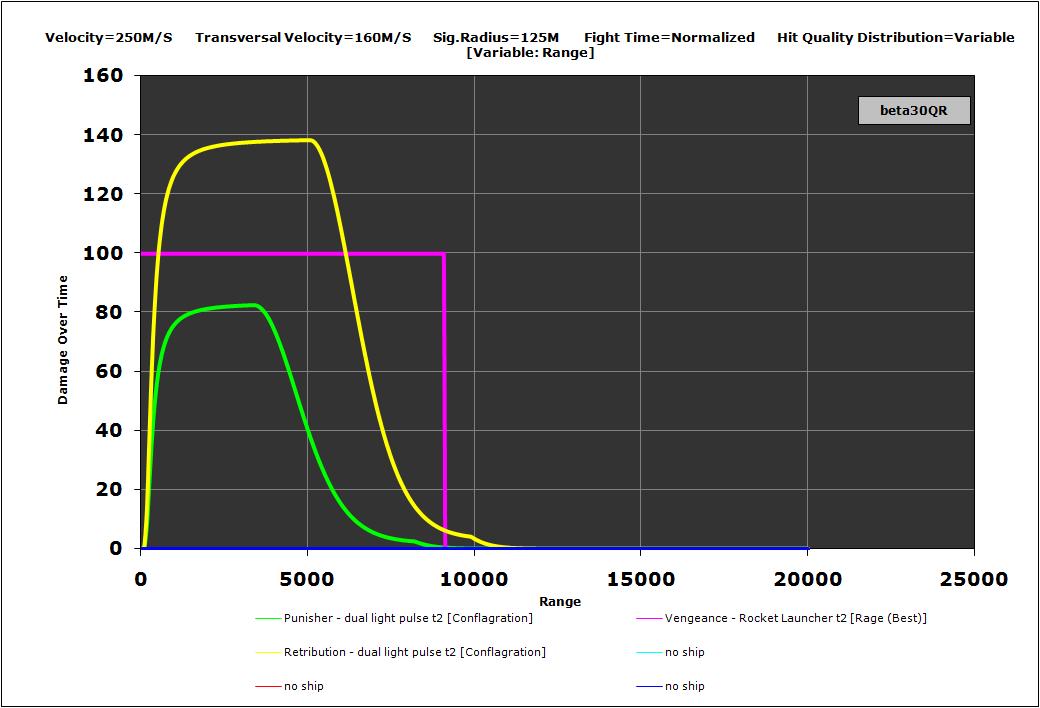Viewport: 1040px width, 708px height.
Task: Click the magenta Vengeance legend line swatch
Action: click(x=649, y=618)
